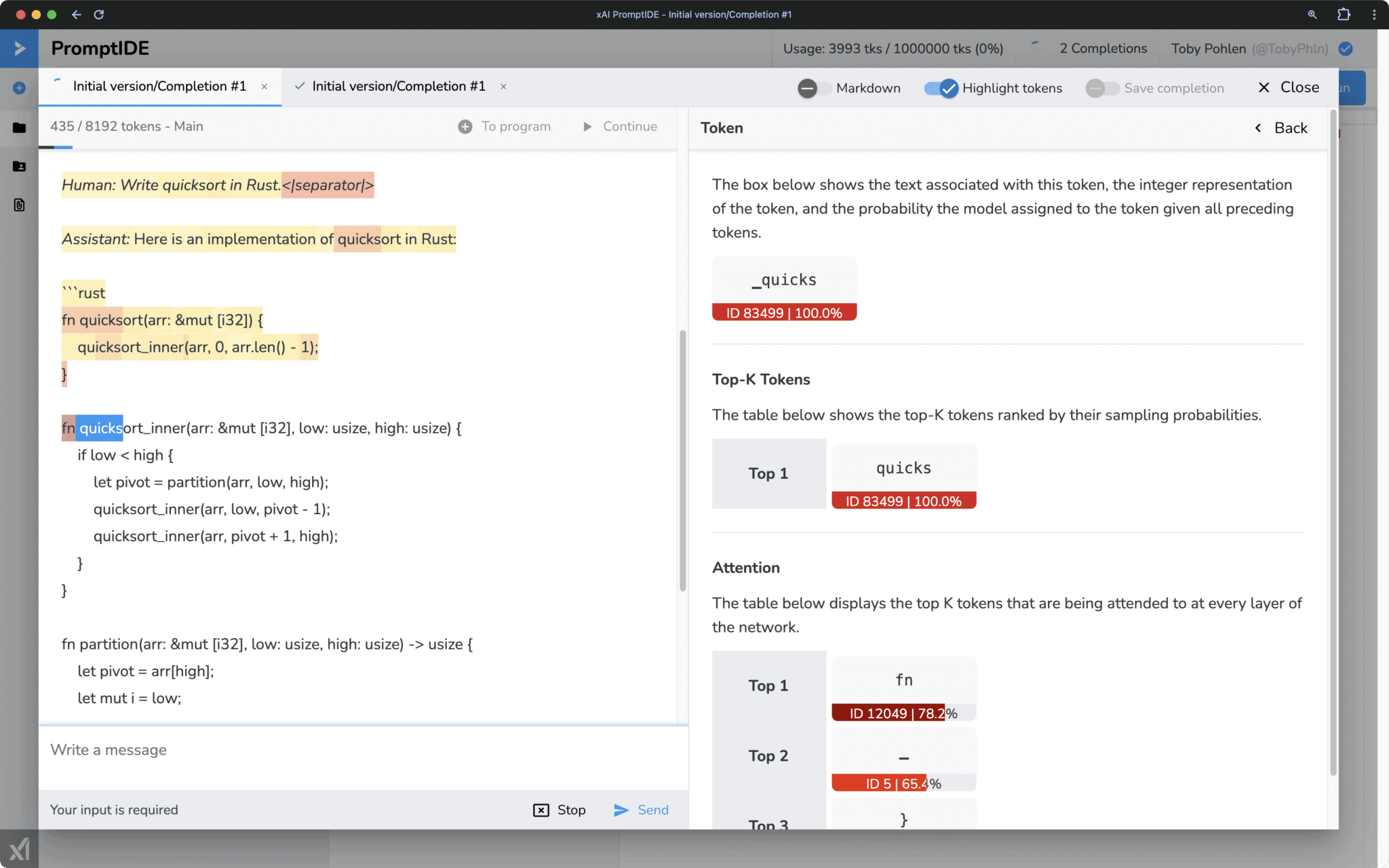Open the browser three-dot menu
This screenshot has height=868, width=1389.
pos(1375,14)
